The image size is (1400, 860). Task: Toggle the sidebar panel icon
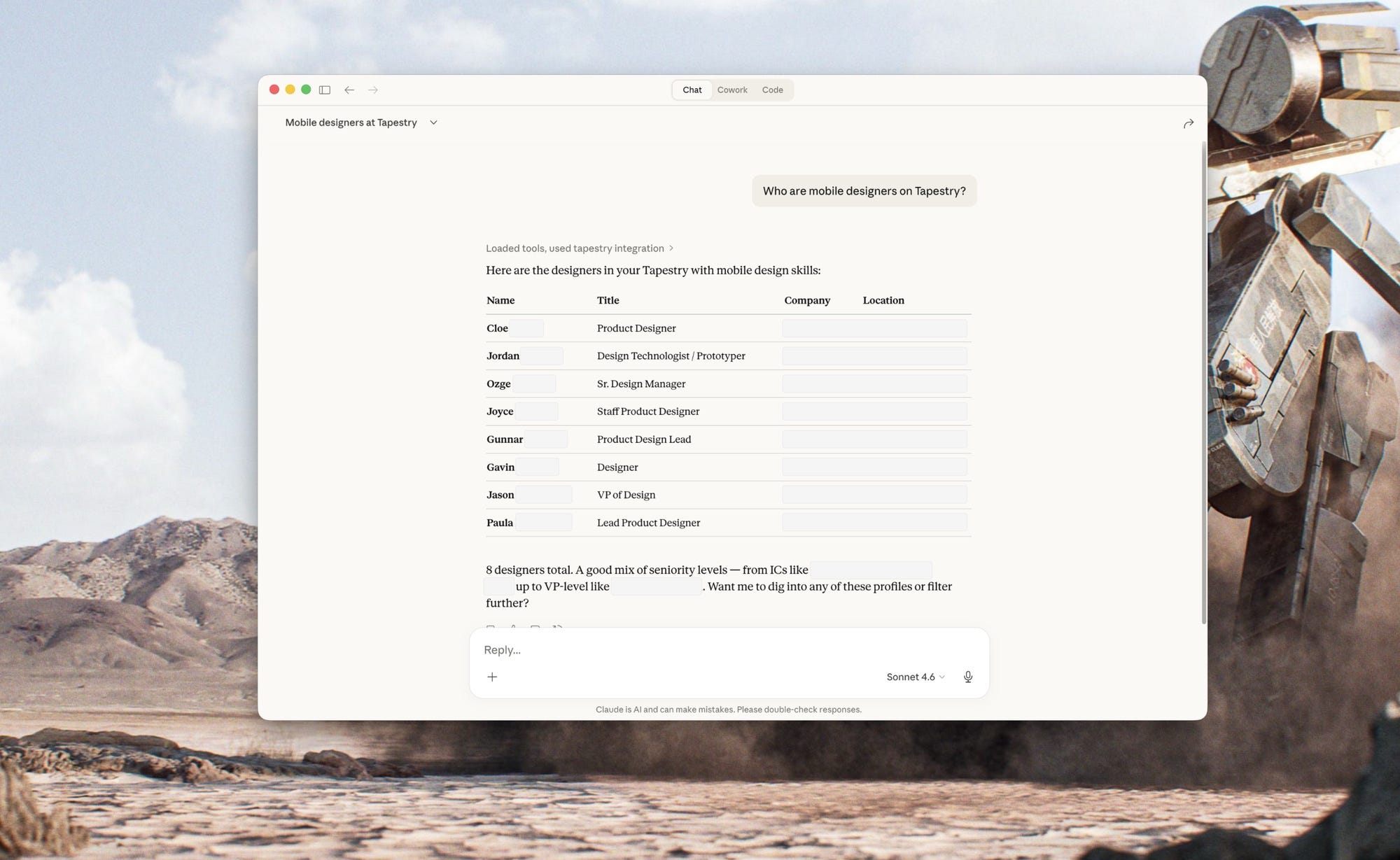click(325, 90)
